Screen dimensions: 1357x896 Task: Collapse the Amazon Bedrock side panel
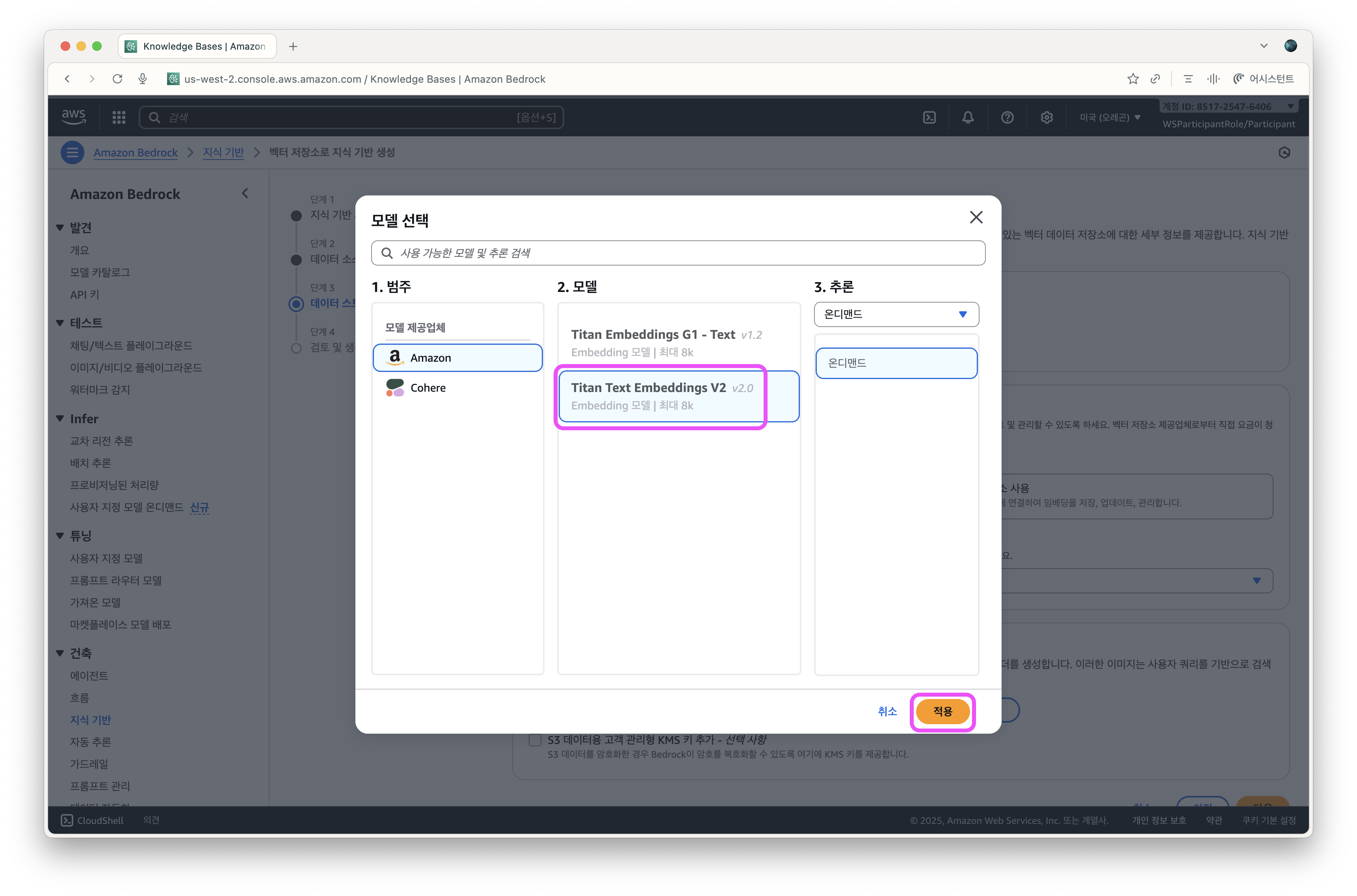245,194
